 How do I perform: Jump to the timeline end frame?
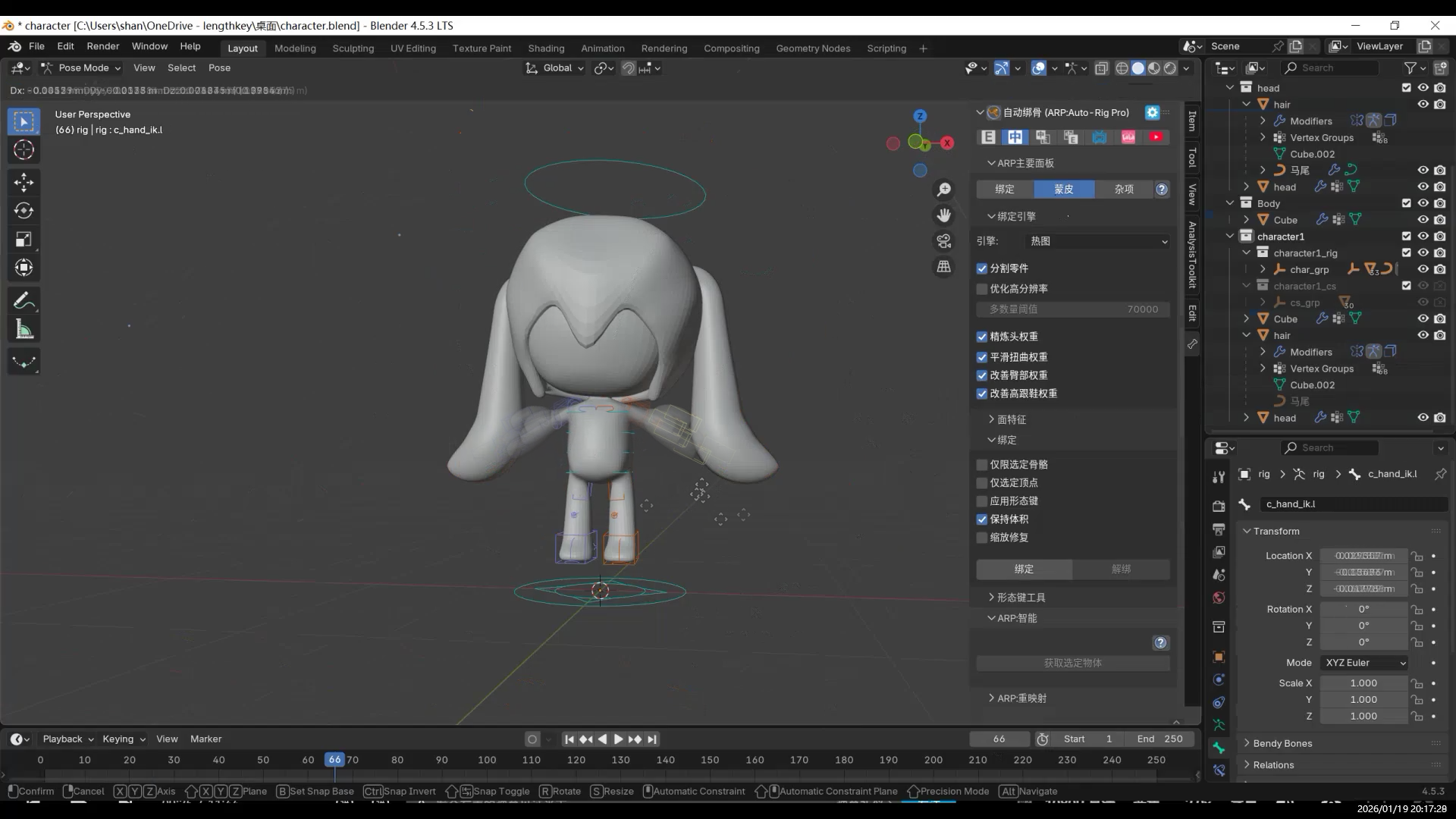click(652, 739)
